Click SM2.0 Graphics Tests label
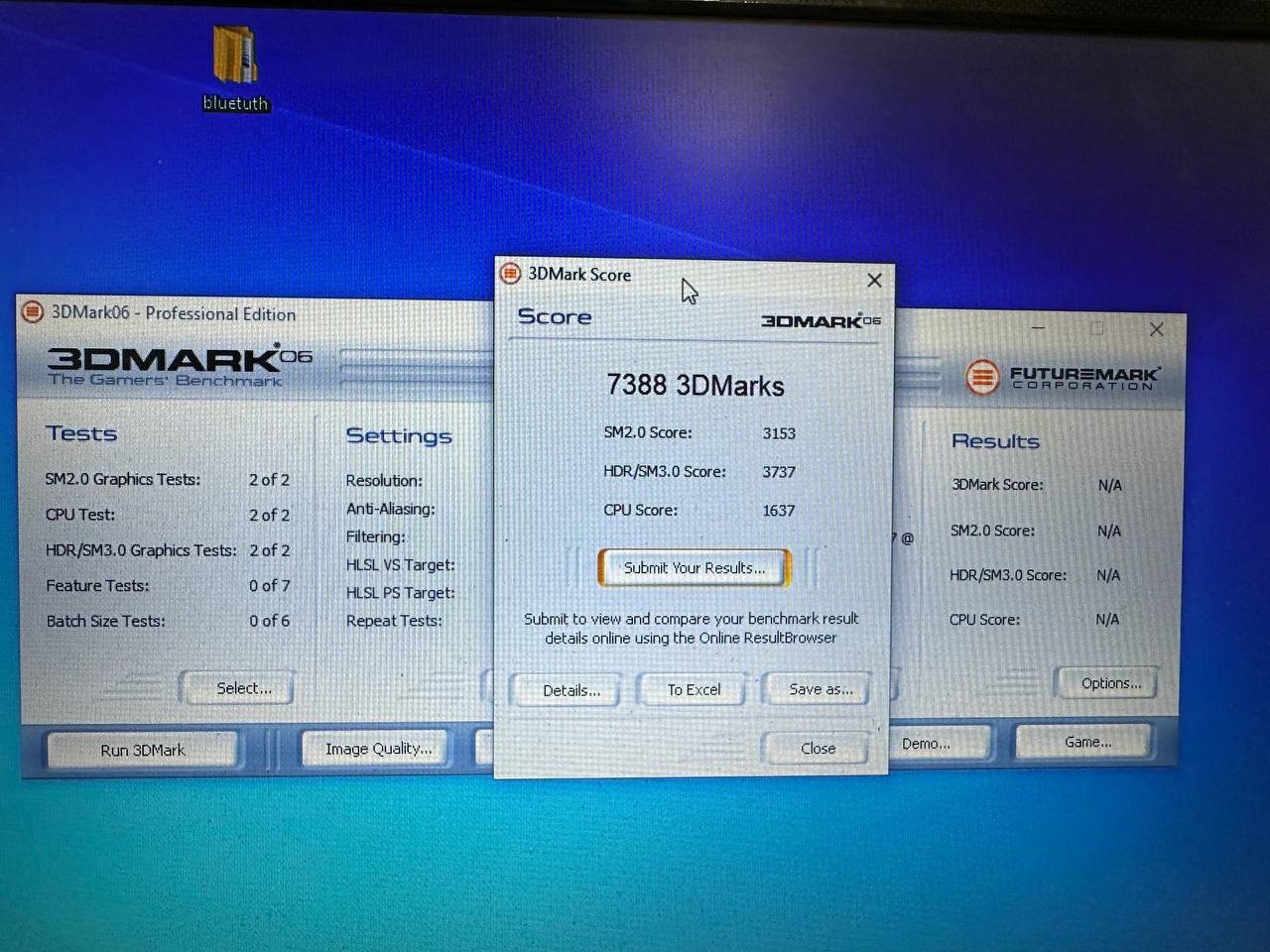1270x952 pixels. (x=123, y=479)
